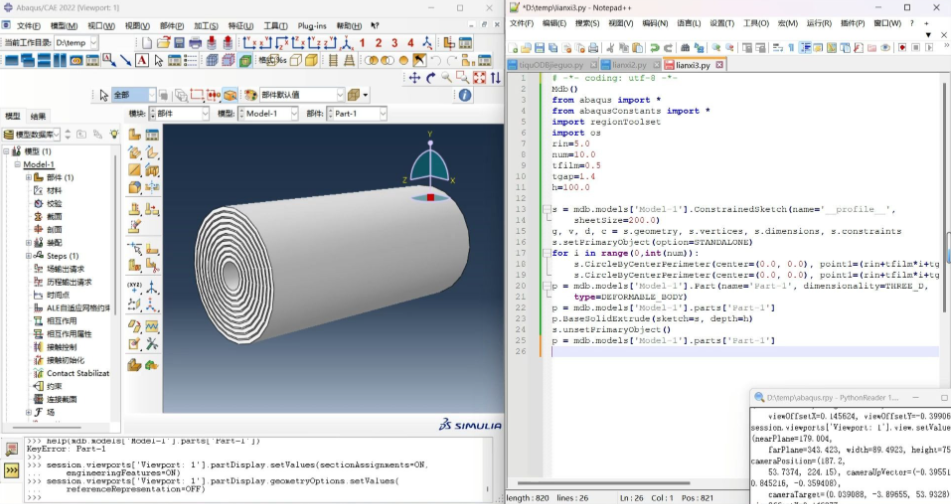Click the Find binoculars icon in Notepad++
The image size is (951, 504).
point(685,48)
